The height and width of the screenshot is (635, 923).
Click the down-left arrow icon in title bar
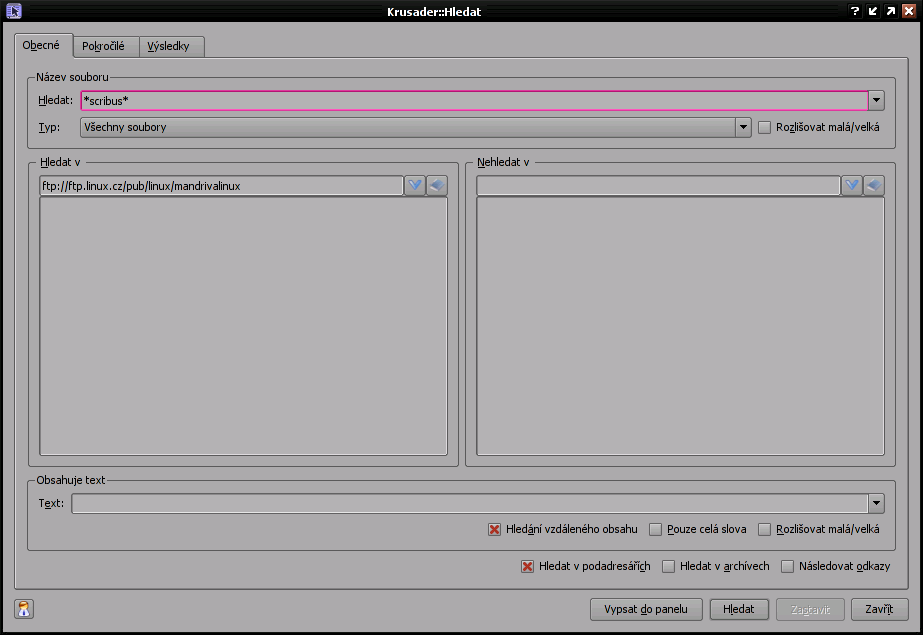(x=872, y=11)
